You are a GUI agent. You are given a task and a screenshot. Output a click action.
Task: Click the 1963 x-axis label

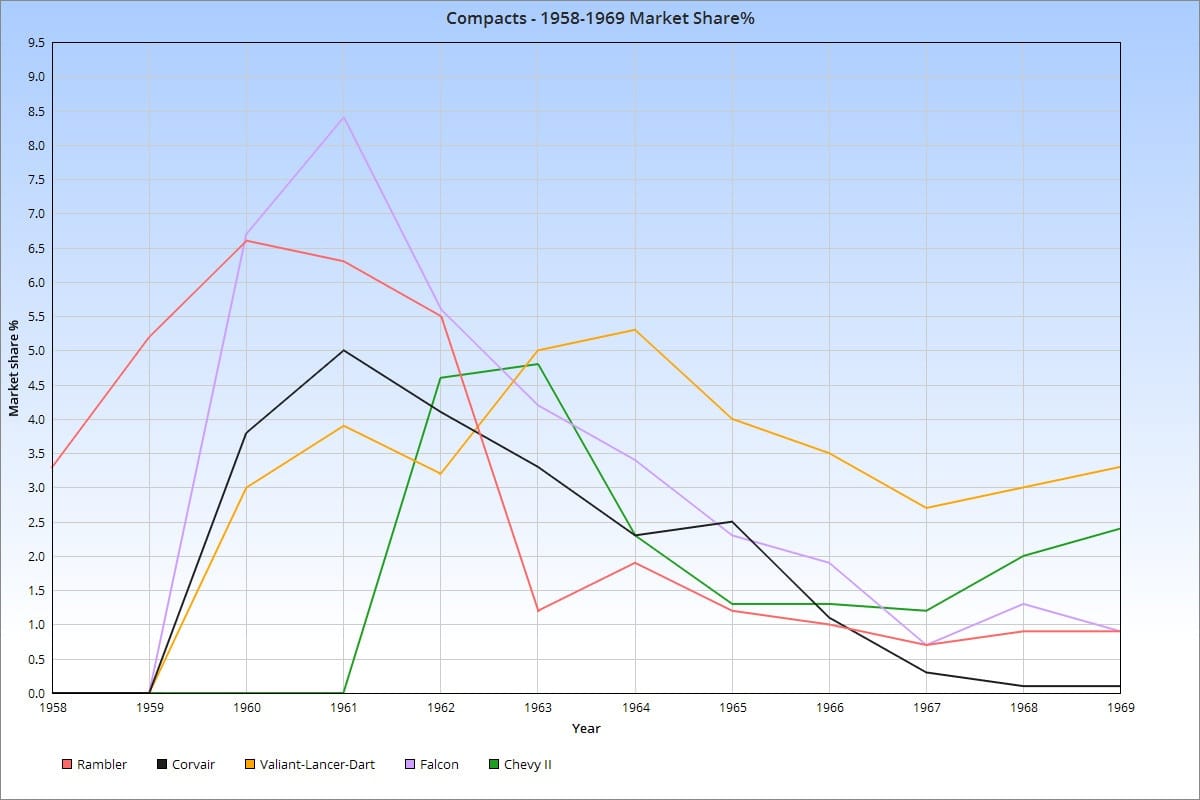(x=537, y=708)
